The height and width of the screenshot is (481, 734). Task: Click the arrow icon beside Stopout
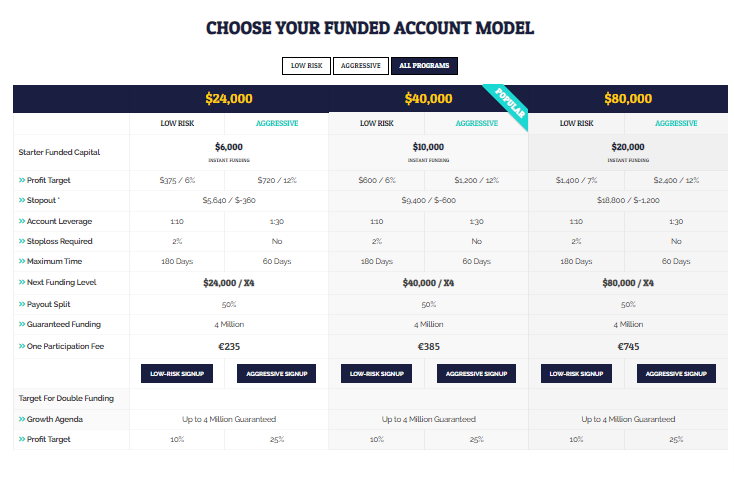(x=22, y=200)
